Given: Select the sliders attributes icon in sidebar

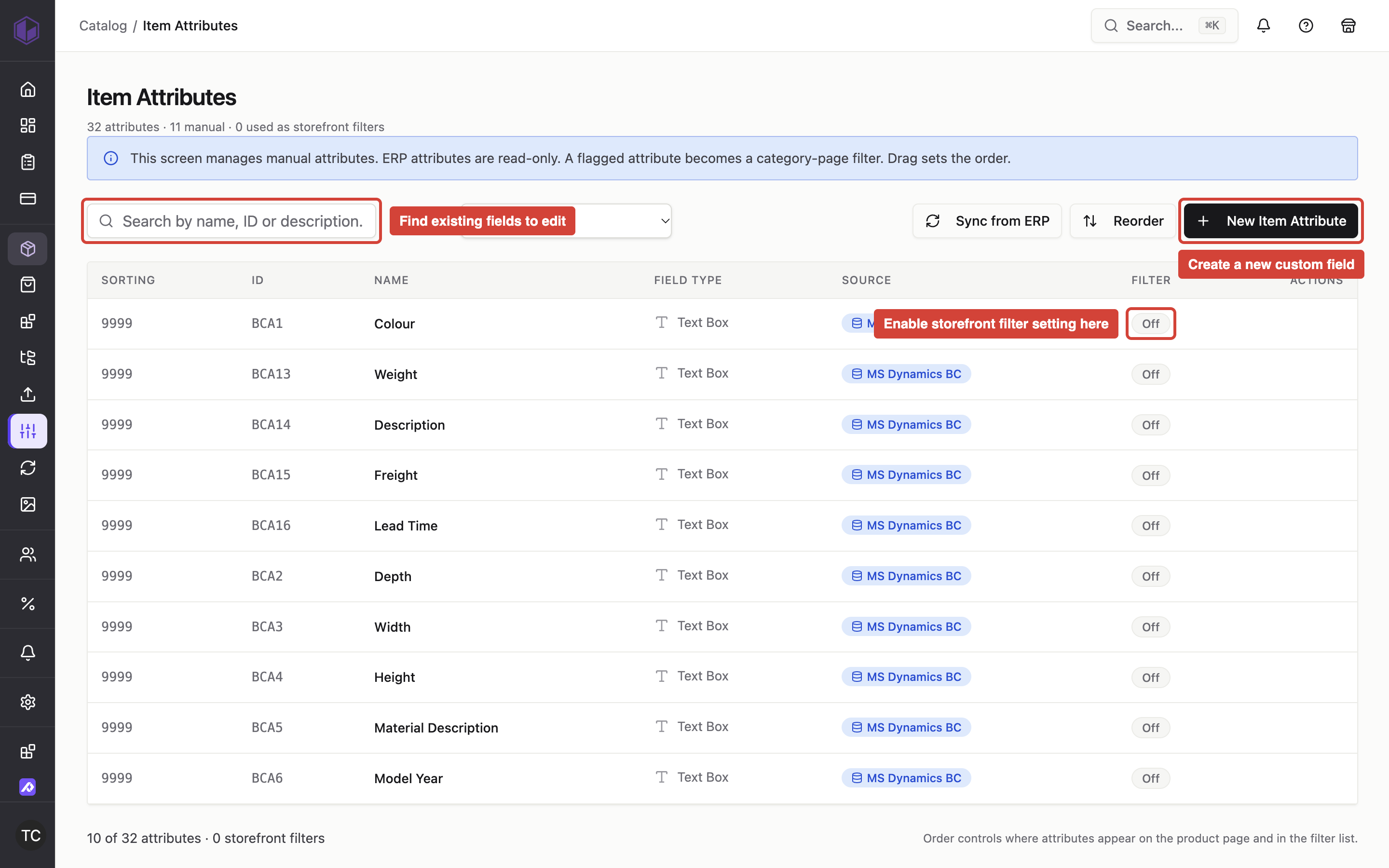Looking at the screenshot, I should point(27,431).
